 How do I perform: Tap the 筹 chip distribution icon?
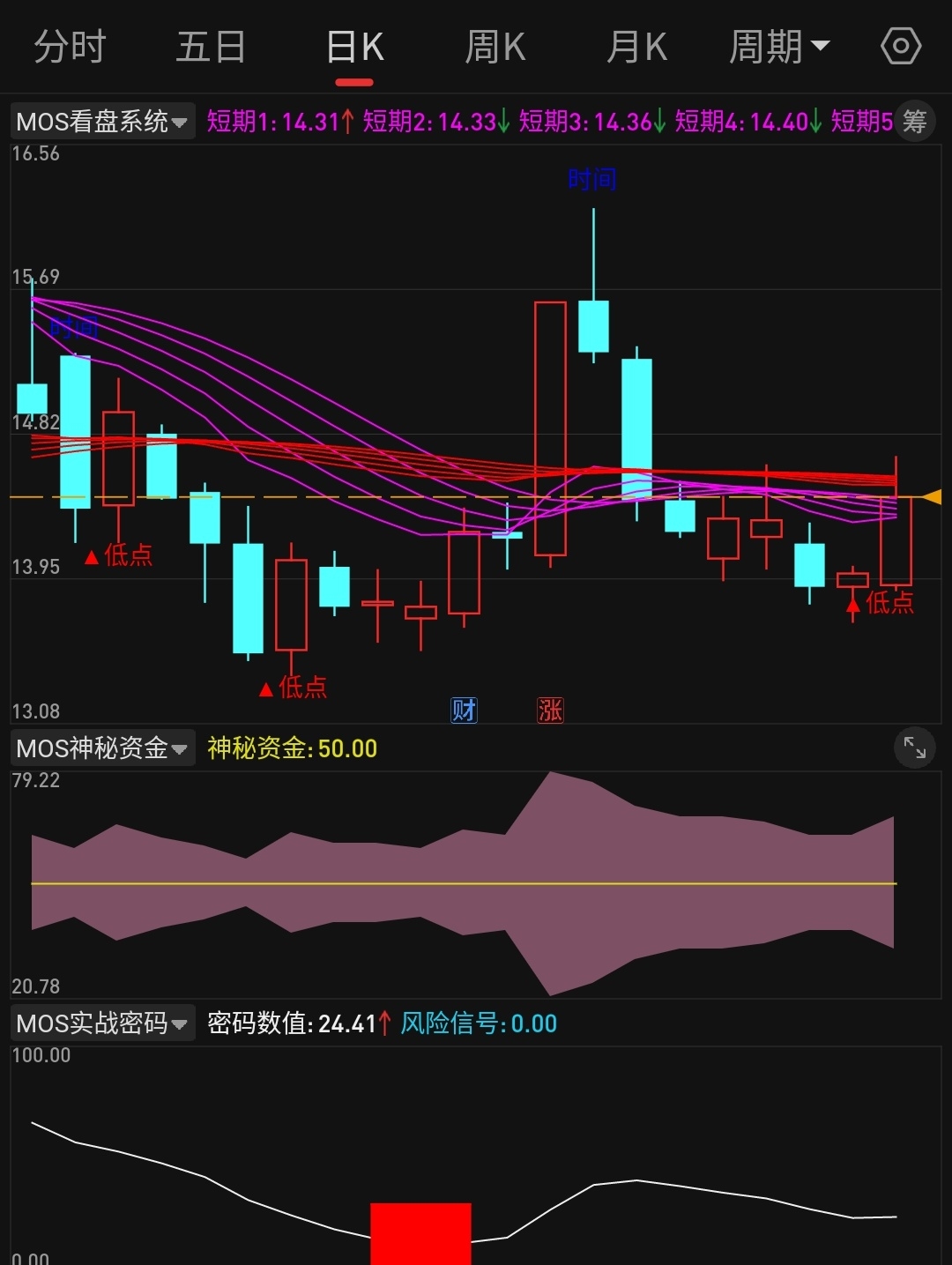click(915, 122)
